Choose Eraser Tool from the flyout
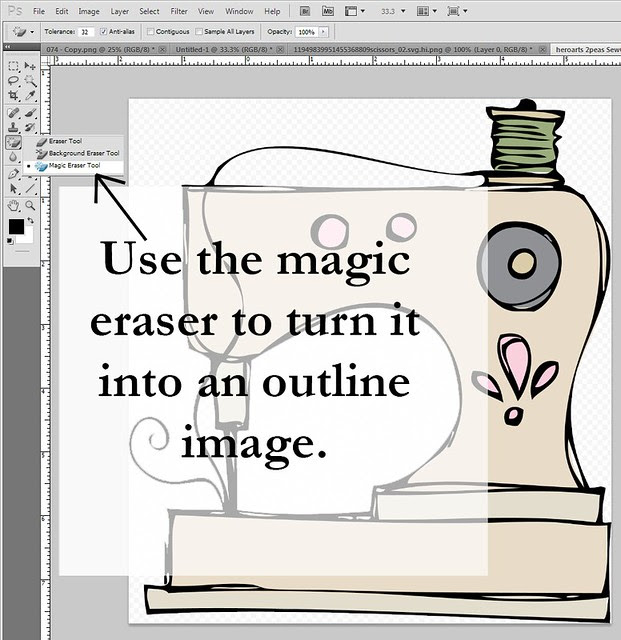Image resolution: width=621 pixels, height=640 pixels. [73, 141]
